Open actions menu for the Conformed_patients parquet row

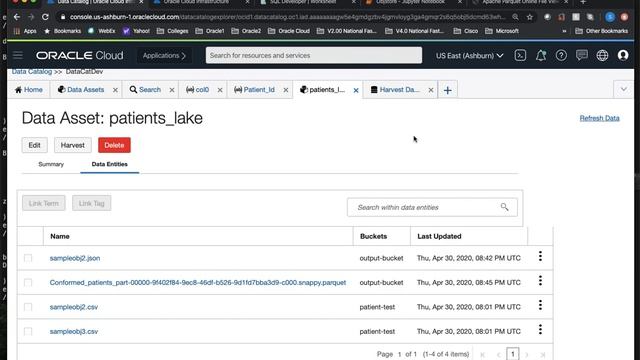[x=540, y=281]
